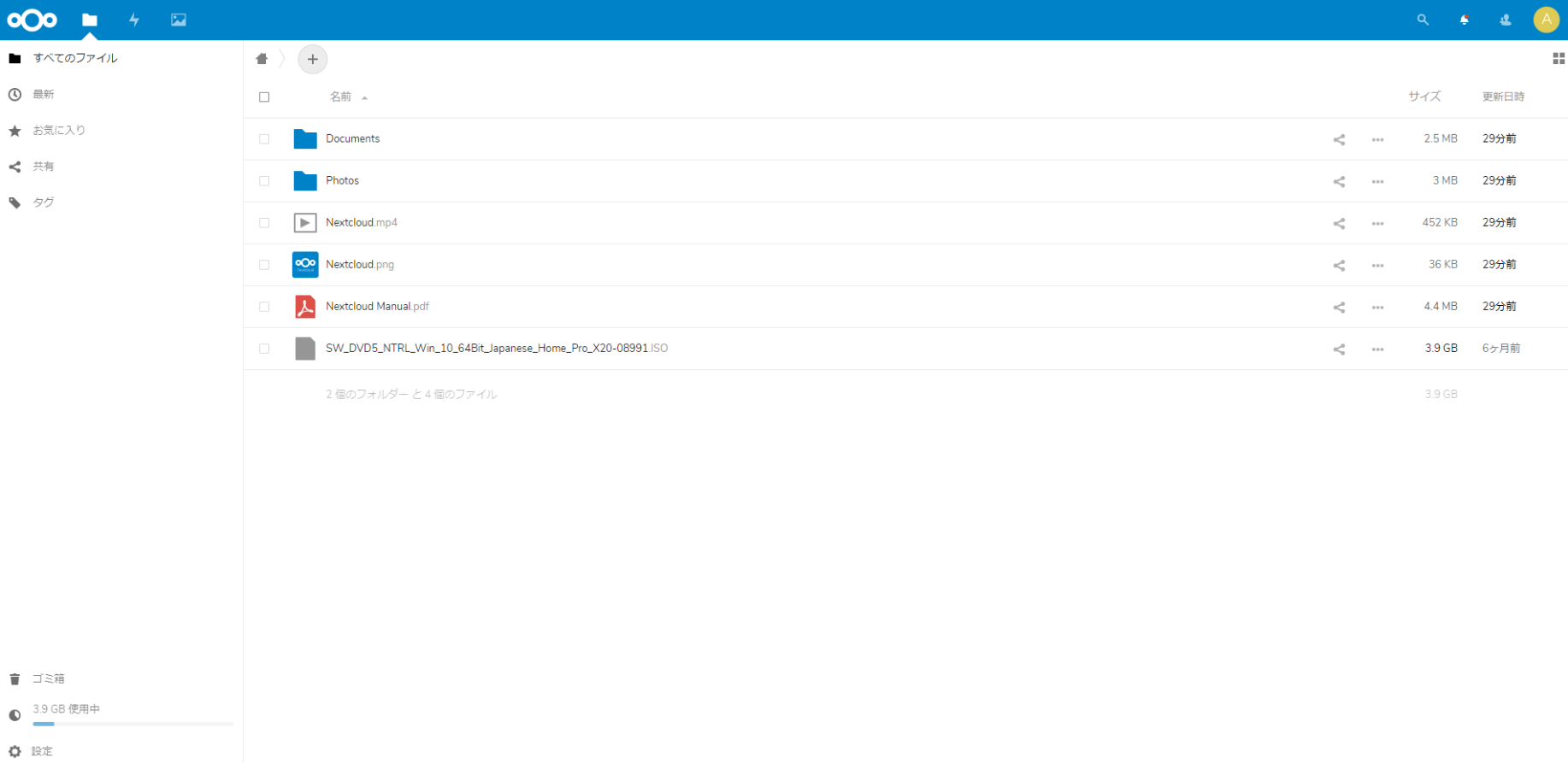Image resolution: width=1568 pixels, height=763 pixels.
Task: Click the 3.9 GB 使用中 quota text
Action: pyautogui.click(x=66, y=708)
